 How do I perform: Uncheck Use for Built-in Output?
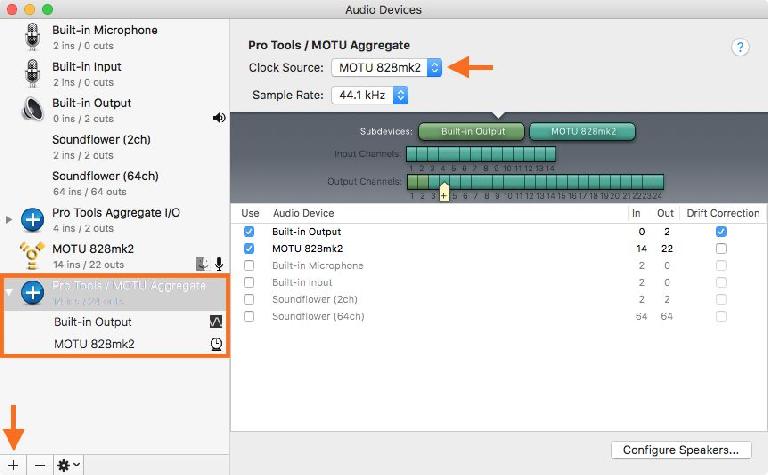[x=249, y=231]
